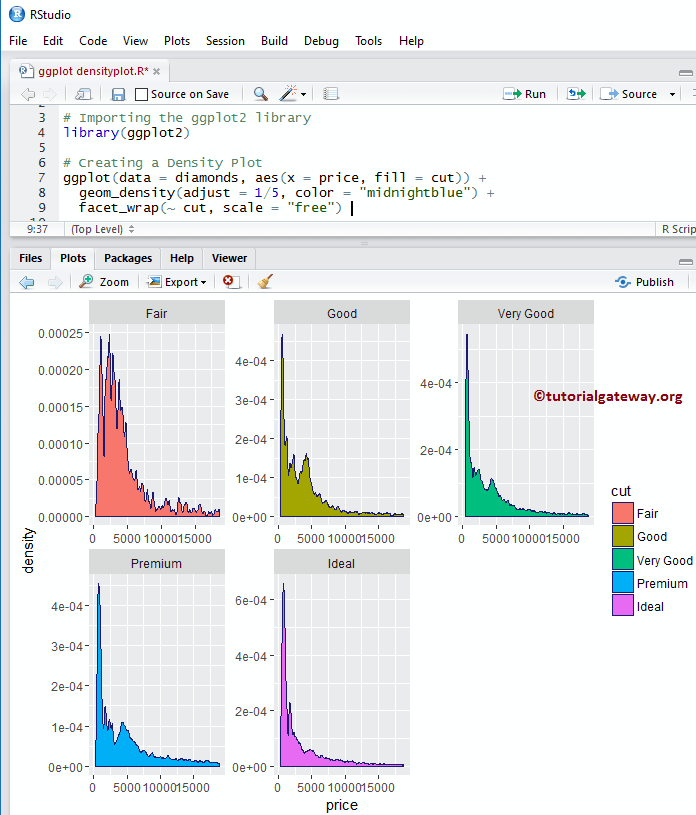
Task: Show the script in a new window
Action: tap(84, 94)
